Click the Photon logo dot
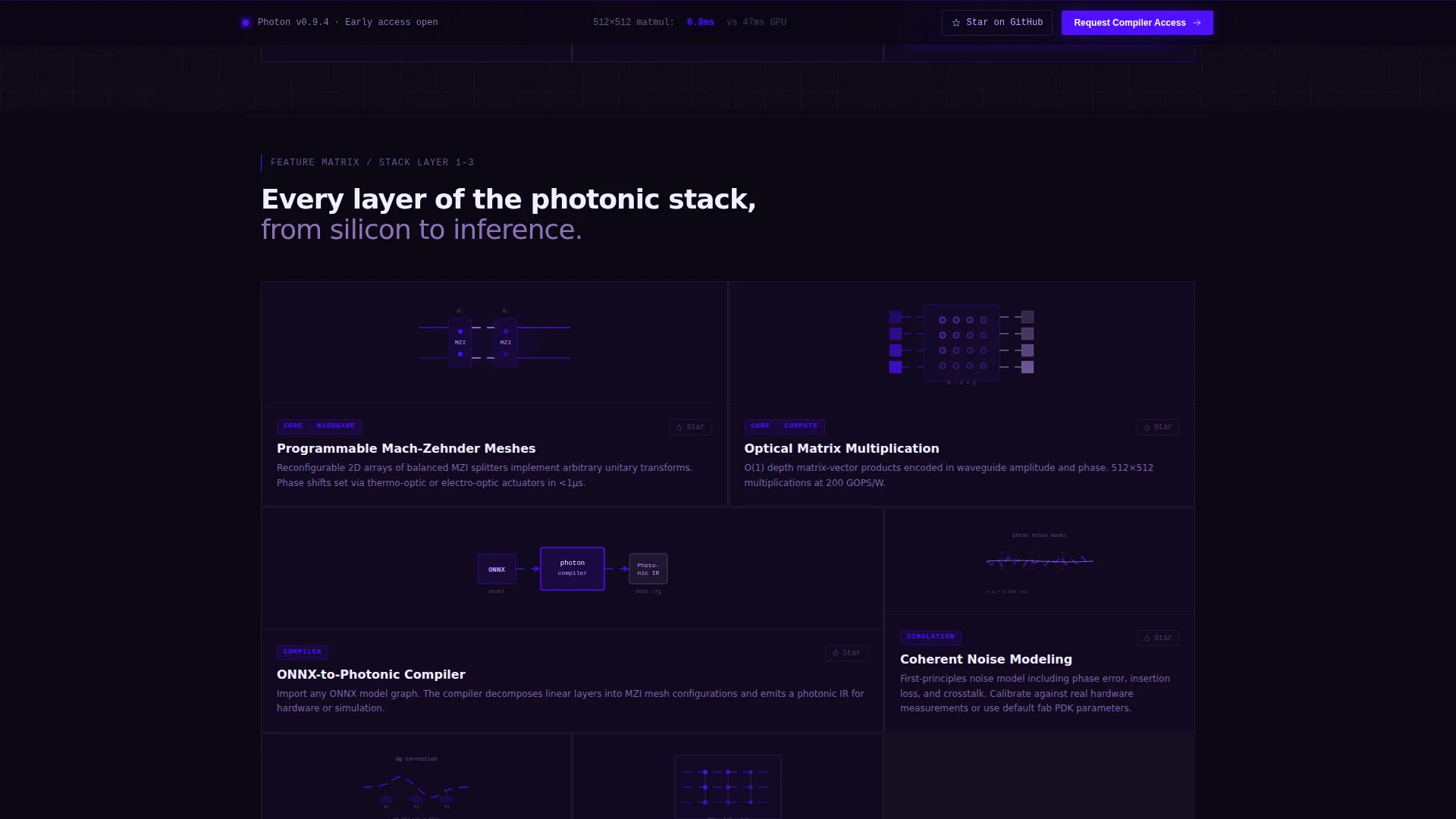Viewport: 1456px width, 819px height. pyautogui.click(x=246, y=23)
